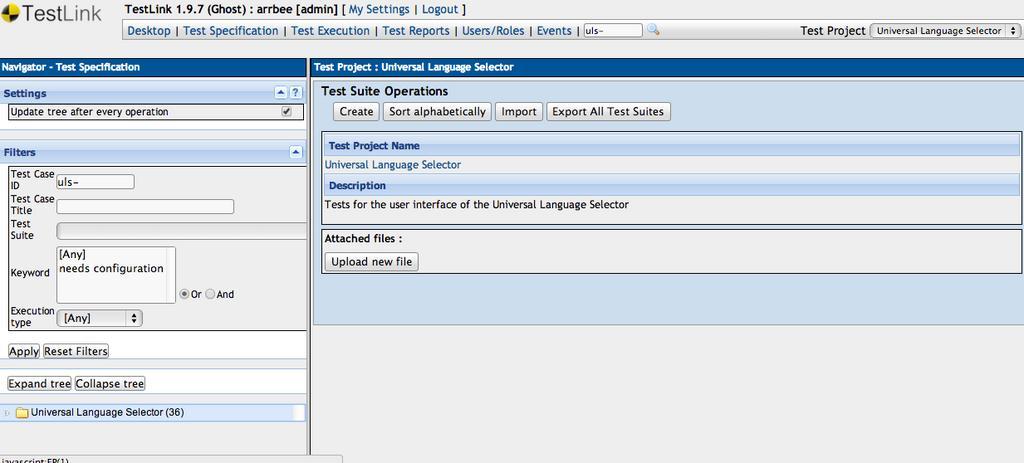This screenshot has width=1024, height=463.
Task: Toggle Update tree after every operation
Action: [286, 112]
